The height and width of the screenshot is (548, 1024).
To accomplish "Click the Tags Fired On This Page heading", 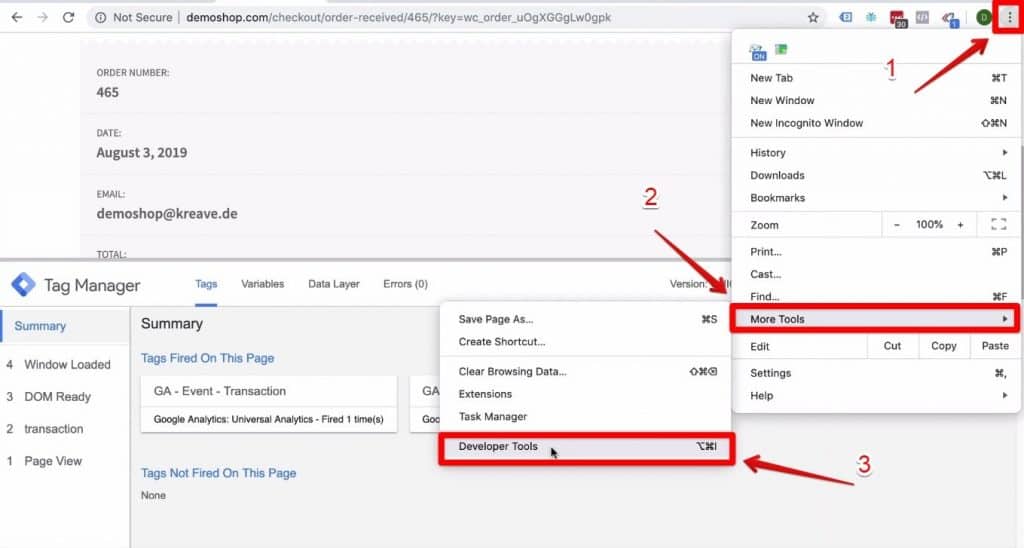I will 208,359.
